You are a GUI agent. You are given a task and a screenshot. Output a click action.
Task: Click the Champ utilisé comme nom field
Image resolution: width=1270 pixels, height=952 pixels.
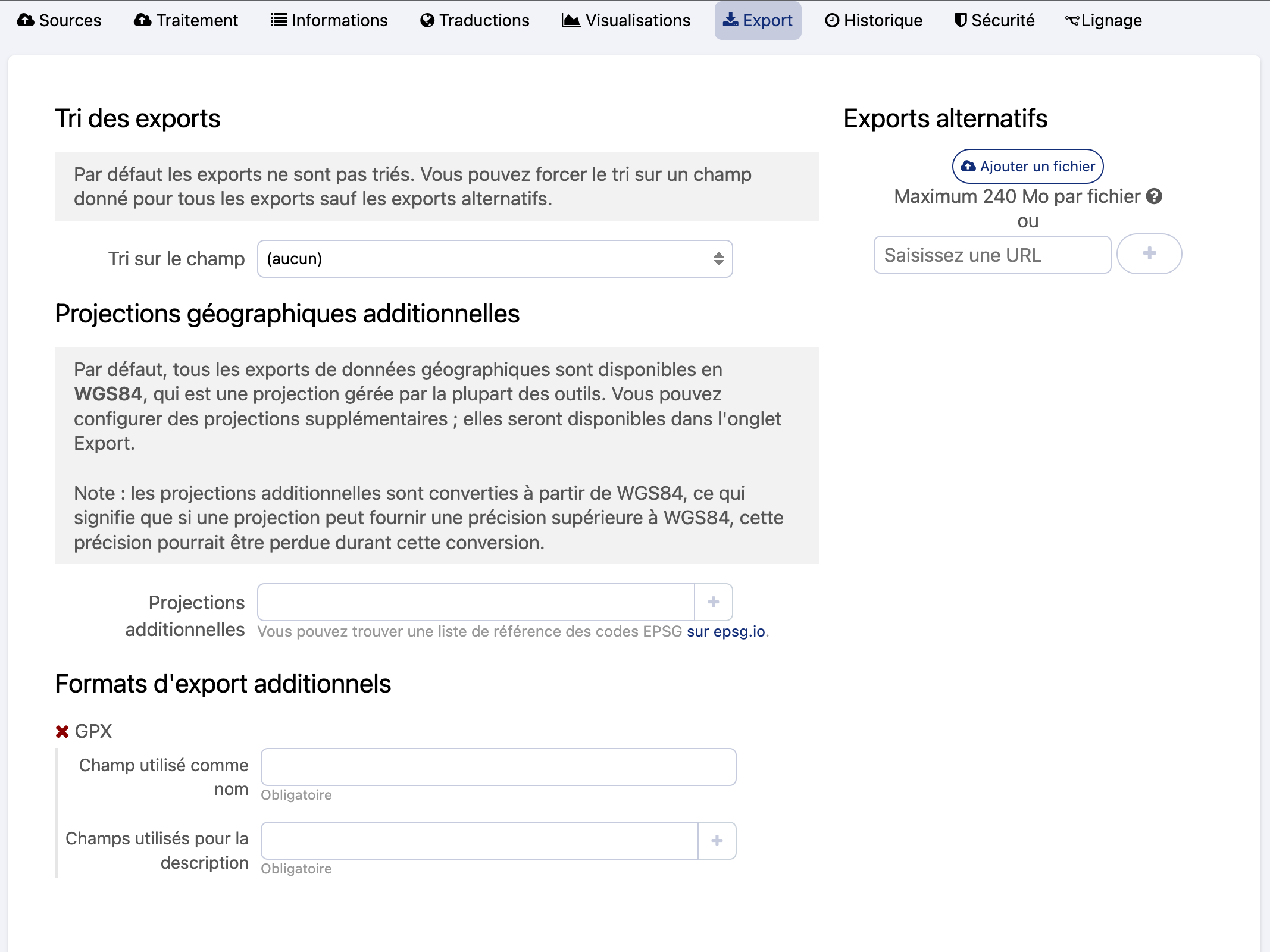click(498, 767)
